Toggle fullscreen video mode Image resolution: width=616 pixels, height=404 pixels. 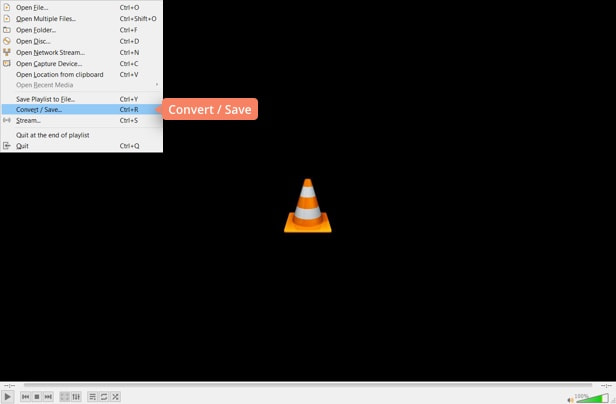tap(65, 397)
